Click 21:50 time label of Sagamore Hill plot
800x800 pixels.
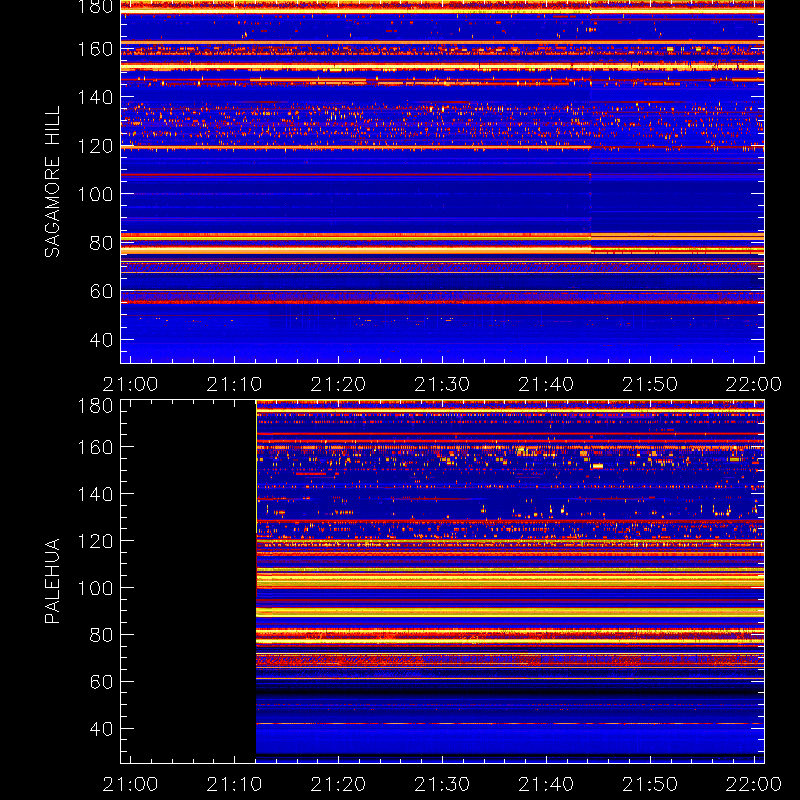pos(650,384)
